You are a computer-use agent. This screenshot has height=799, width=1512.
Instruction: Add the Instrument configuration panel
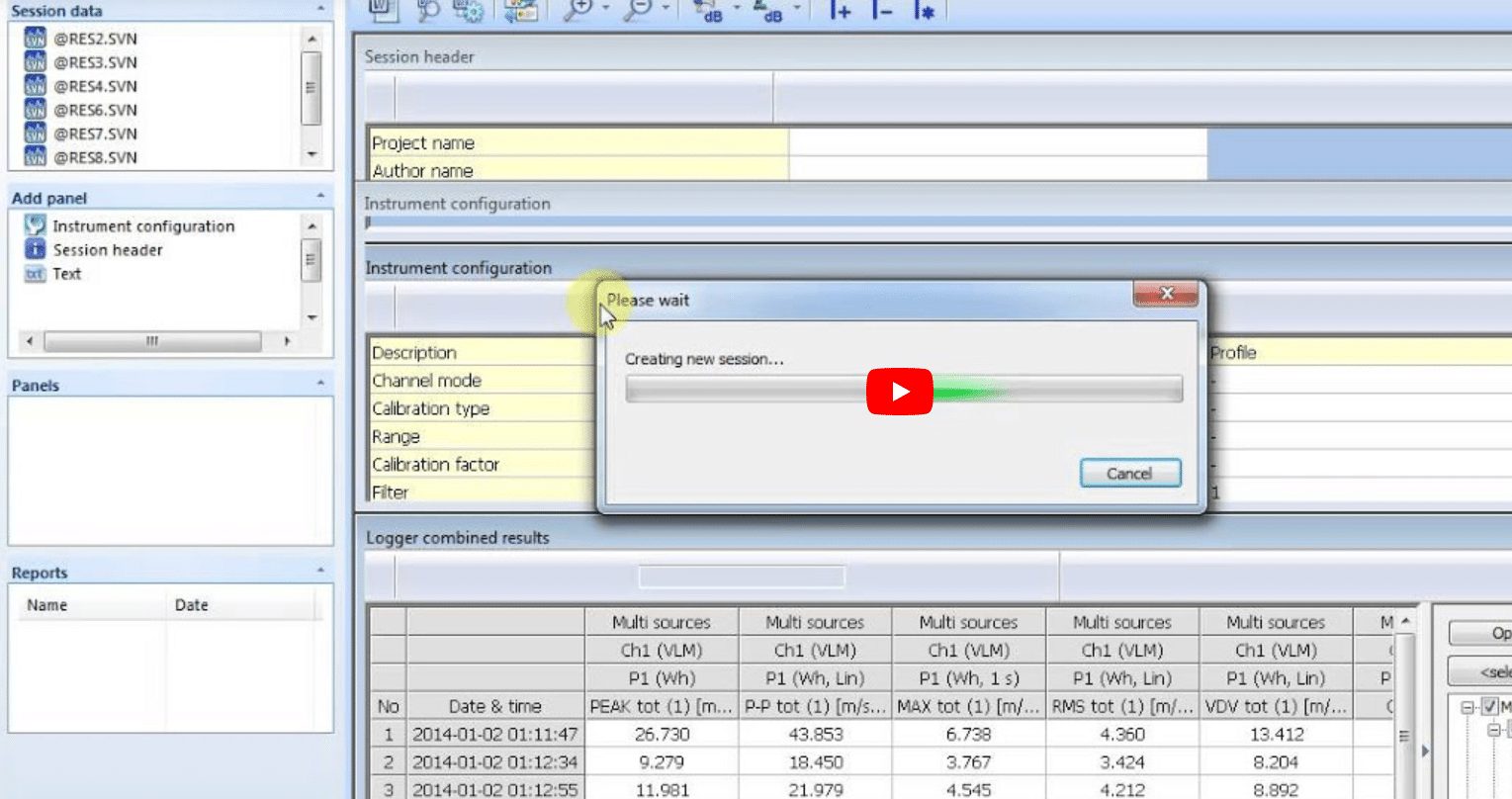coord(142,226)
